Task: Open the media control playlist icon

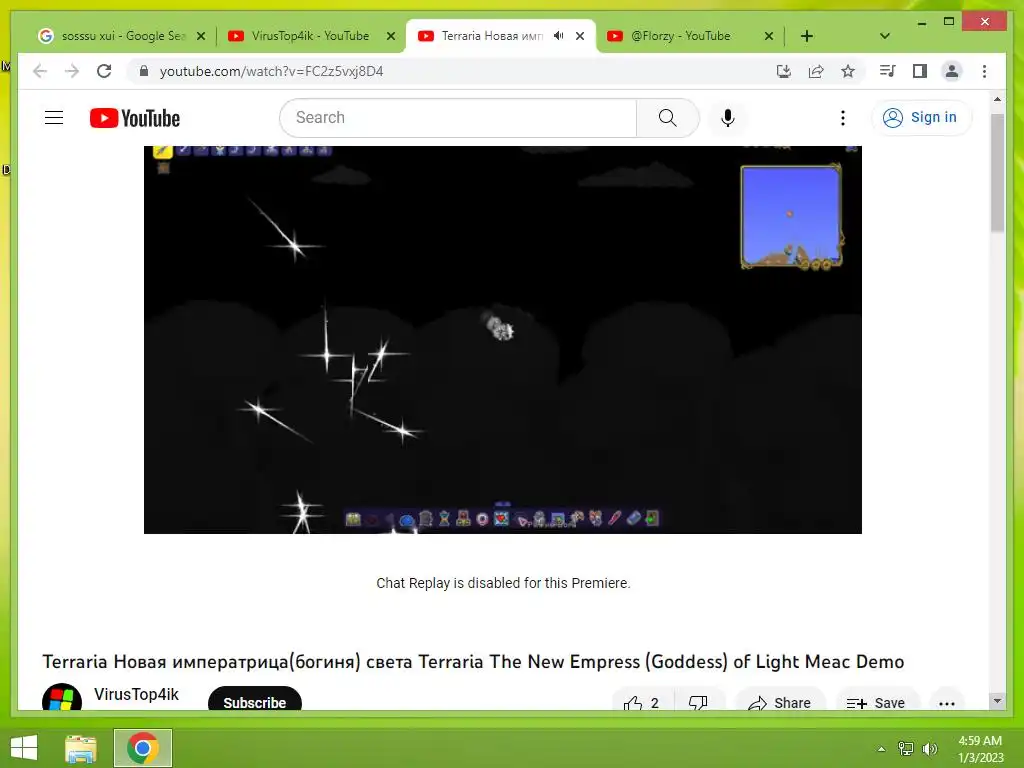Action: tap(888, 71)
